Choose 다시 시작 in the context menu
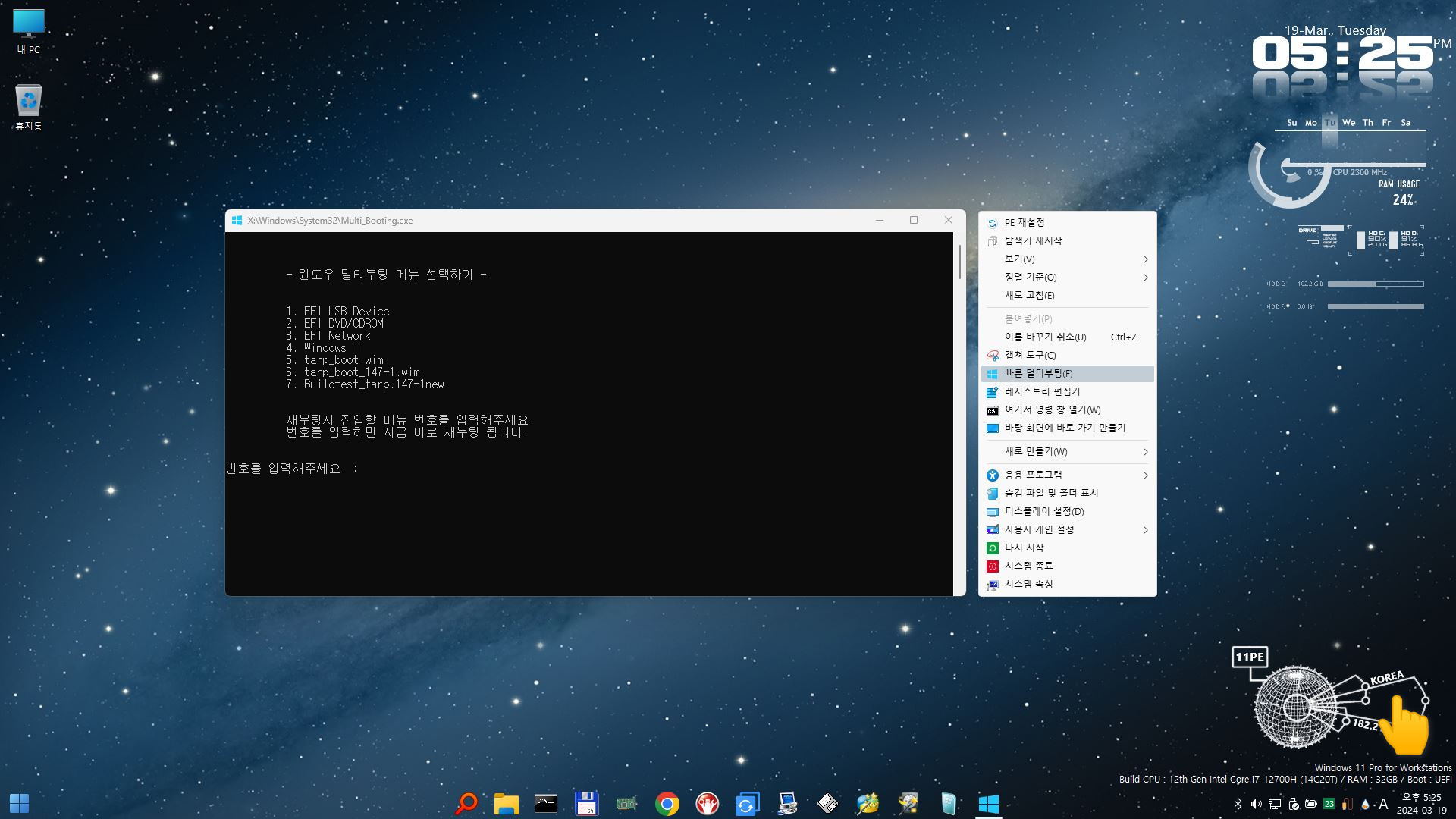 1067,548
